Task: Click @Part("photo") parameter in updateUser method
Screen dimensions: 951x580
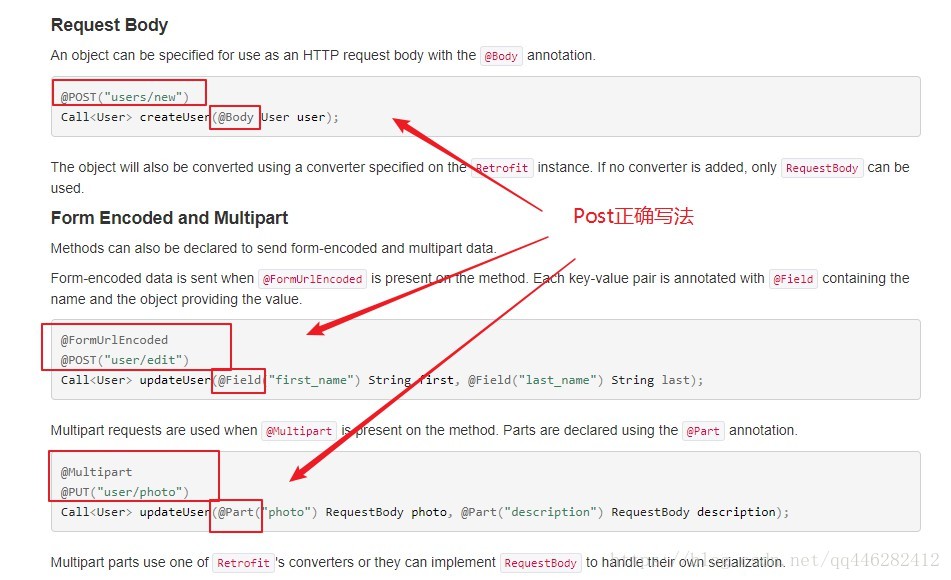Action: pyautogui.click(x=265, y=512)
